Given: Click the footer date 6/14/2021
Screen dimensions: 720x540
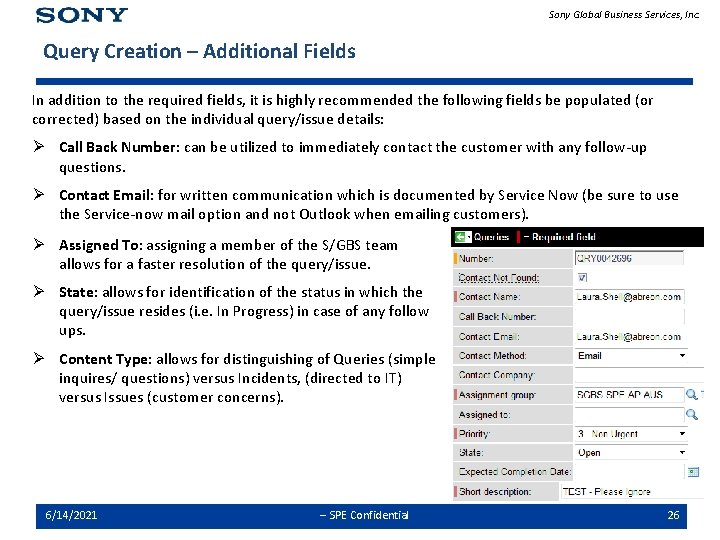Looking at the screenshot, I should point(71,515).
